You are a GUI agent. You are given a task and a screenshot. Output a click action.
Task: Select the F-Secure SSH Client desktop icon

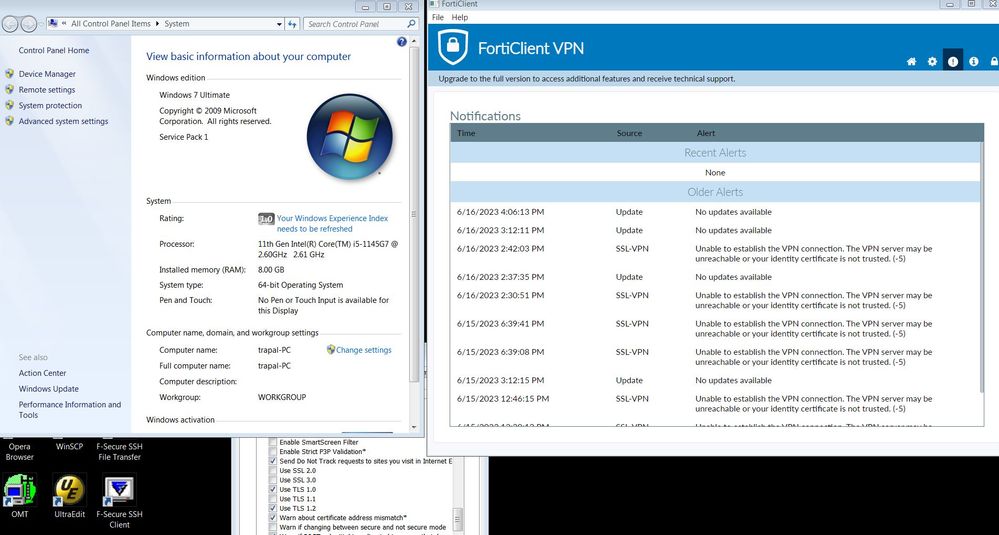coord(119,490)
